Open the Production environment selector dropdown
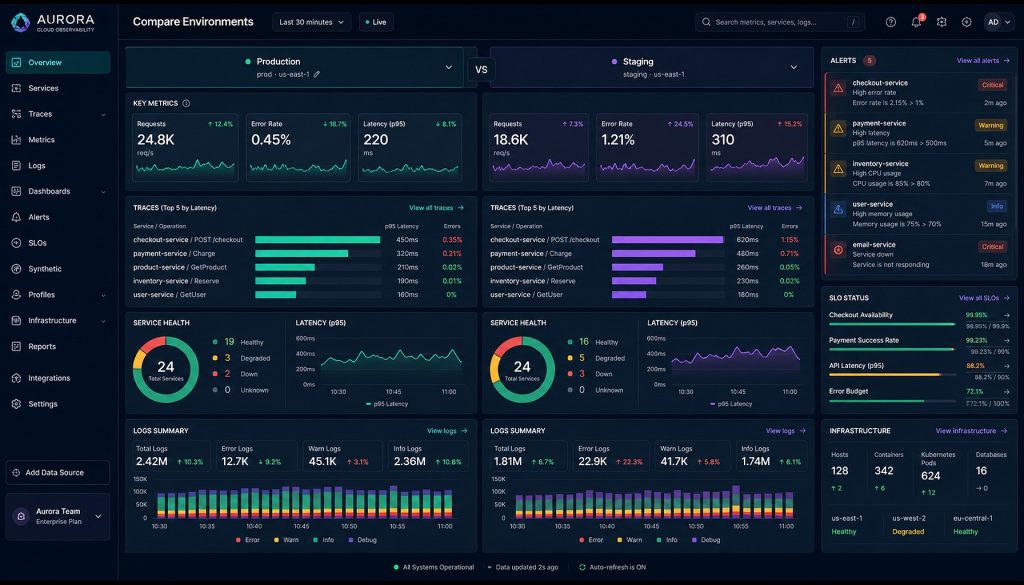This screenshot has width=1024, height=585. click(295, 67)
